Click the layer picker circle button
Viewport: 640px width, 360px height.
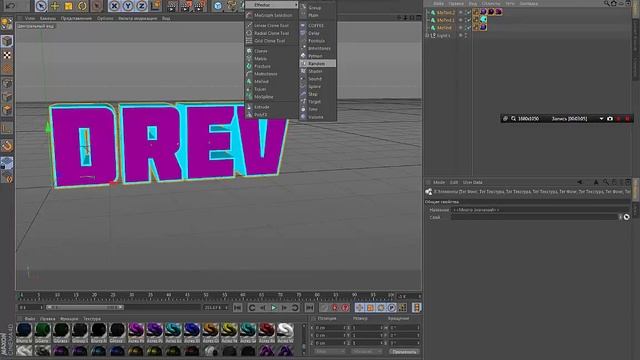coord(626,217)
